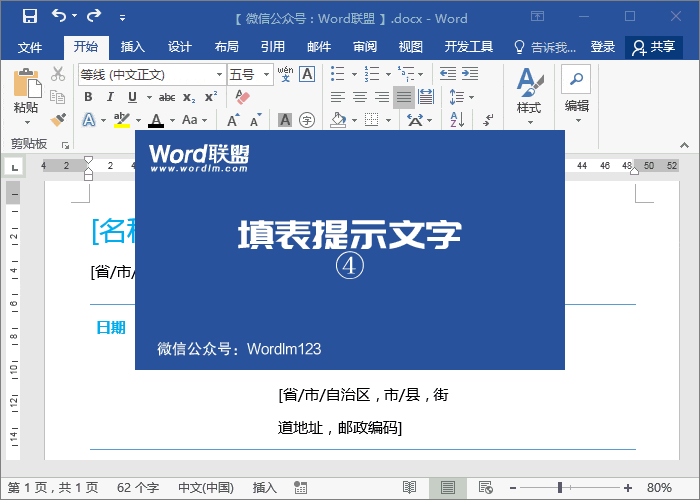700x500 pixels.
Task: Select the Format Painter brush icon
Action: click(x=58, y=119)
